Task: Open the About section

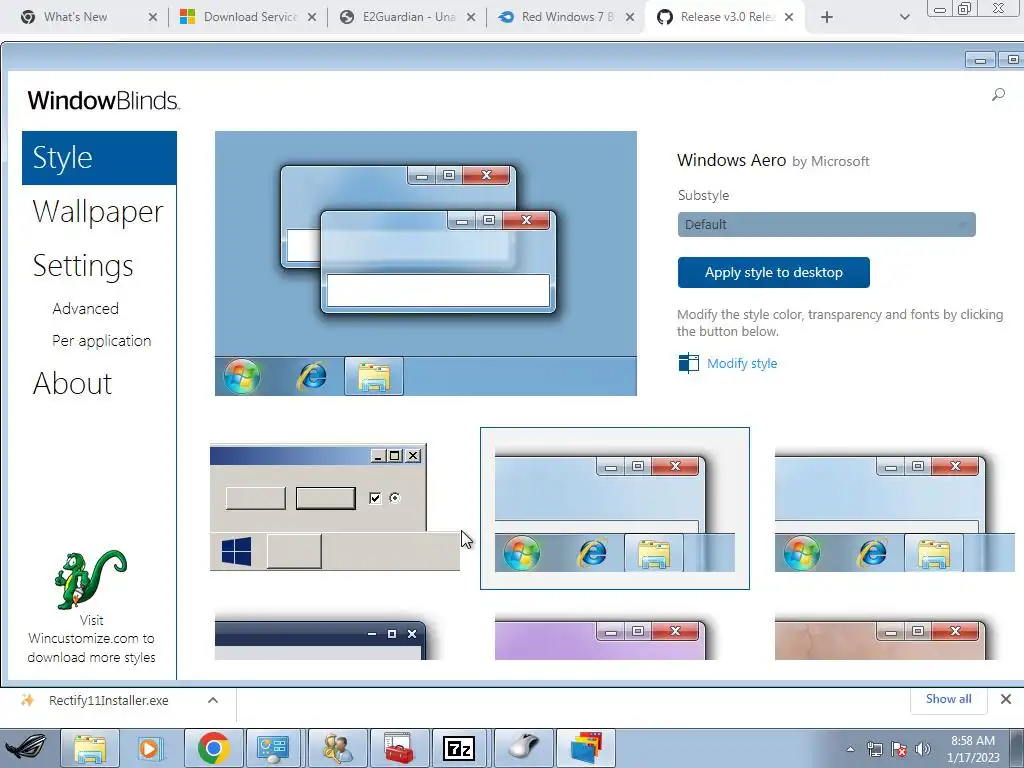Action: pos(72,383)
